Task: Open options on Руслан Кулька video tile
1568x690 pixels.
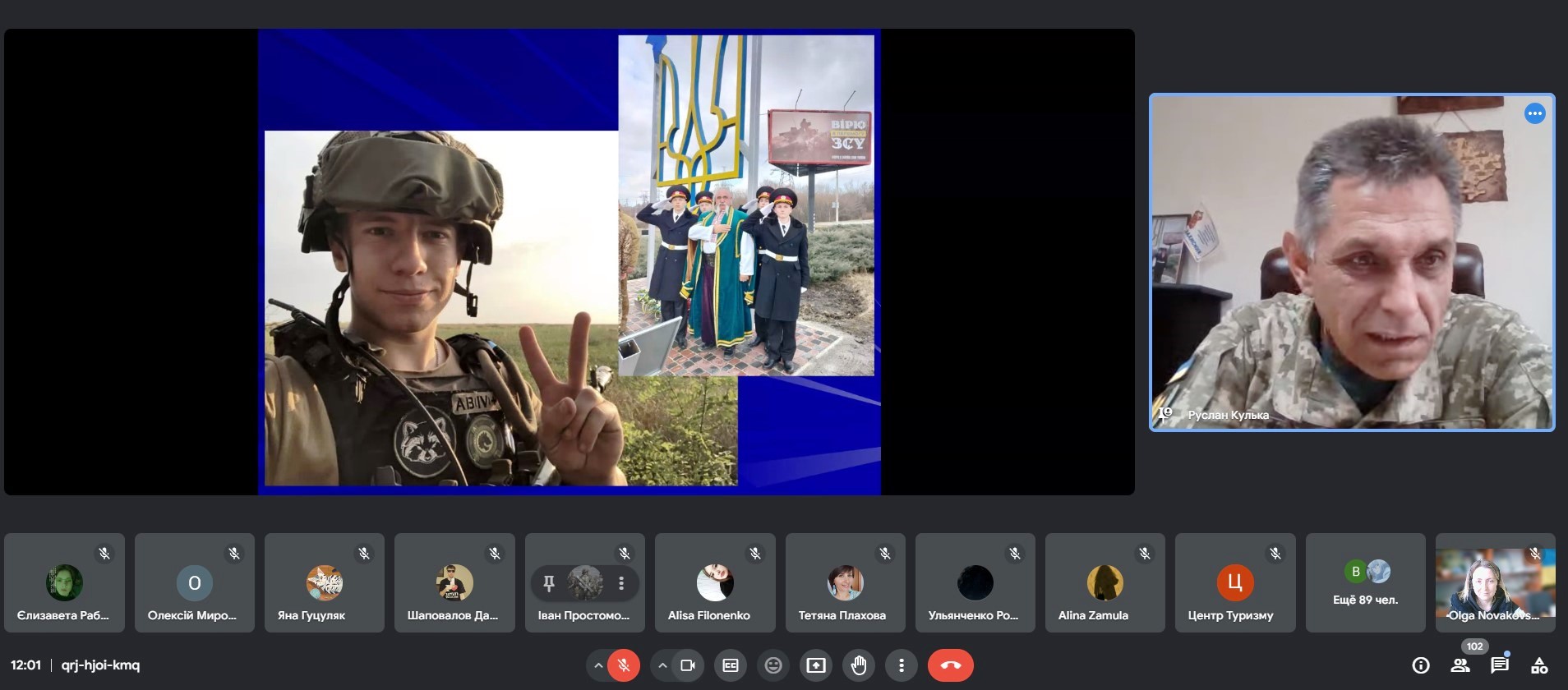Action: click(1534, 113)
